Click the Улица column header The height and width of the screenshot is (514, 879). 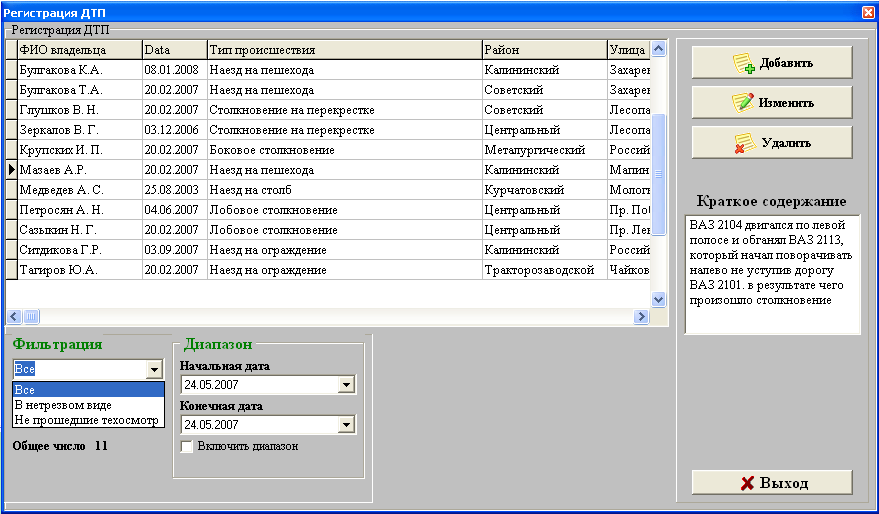pos(629,50)
